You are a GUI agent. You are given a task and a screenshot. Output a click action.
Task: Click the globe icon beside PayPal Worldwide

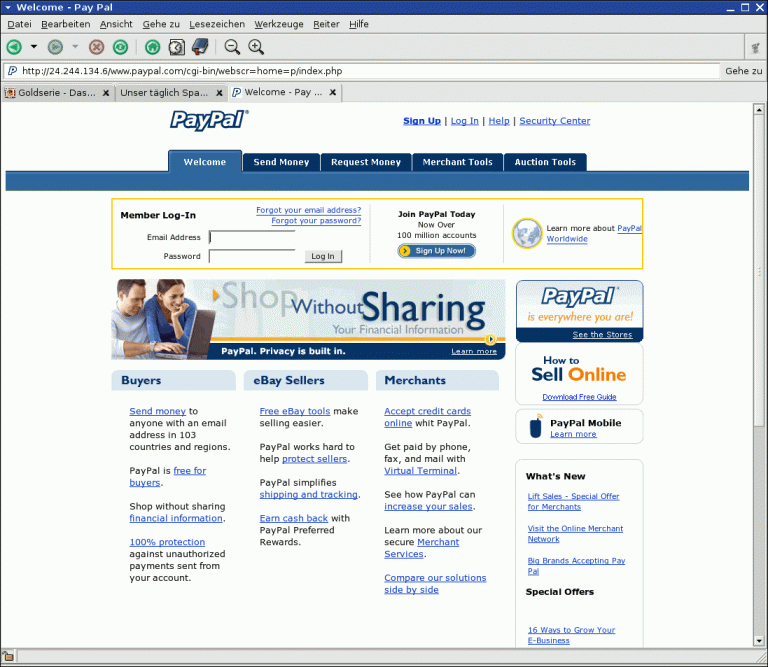pos(527,233)
